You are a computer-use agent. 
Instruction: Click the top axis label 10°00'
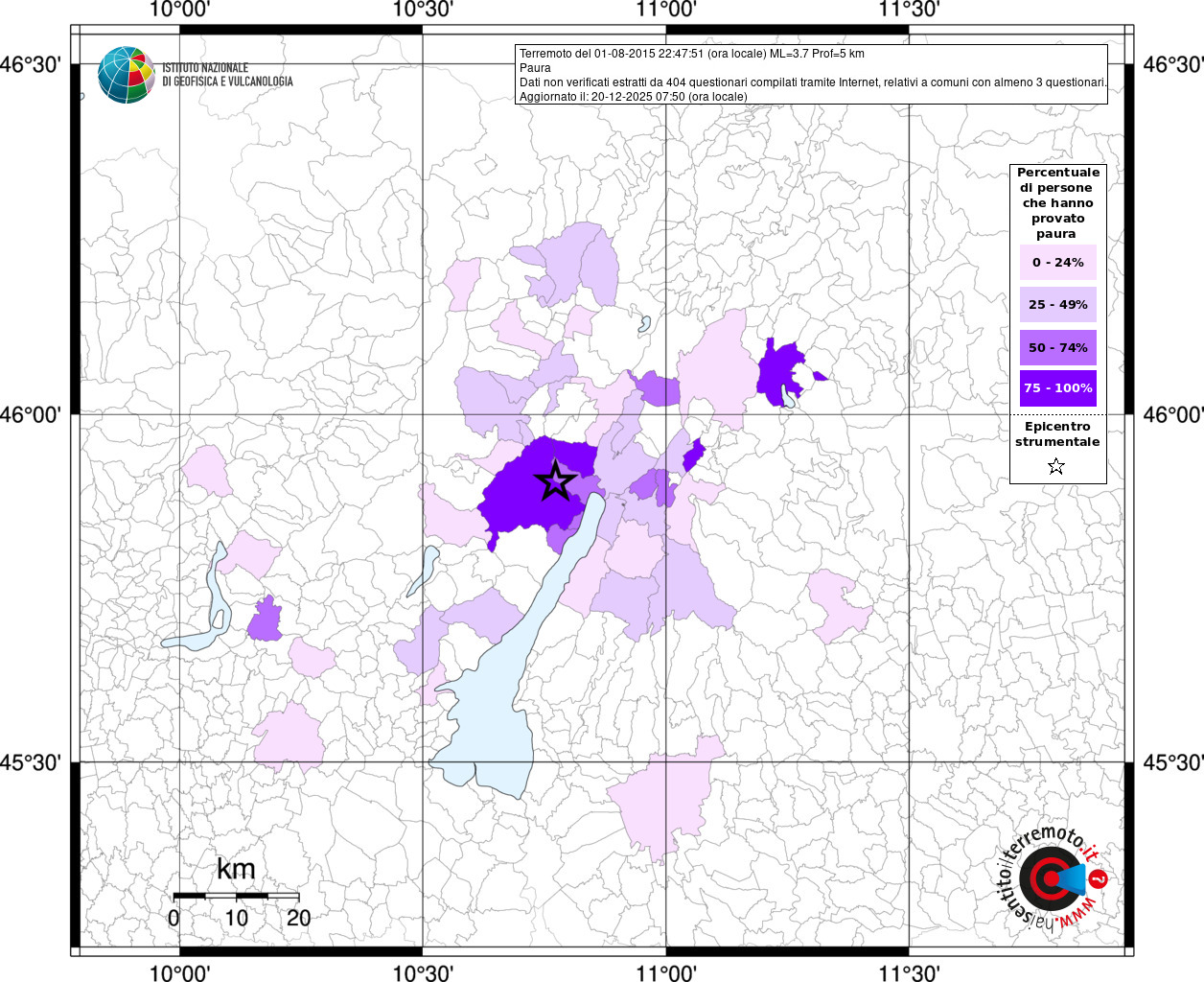tap(180, 11)
